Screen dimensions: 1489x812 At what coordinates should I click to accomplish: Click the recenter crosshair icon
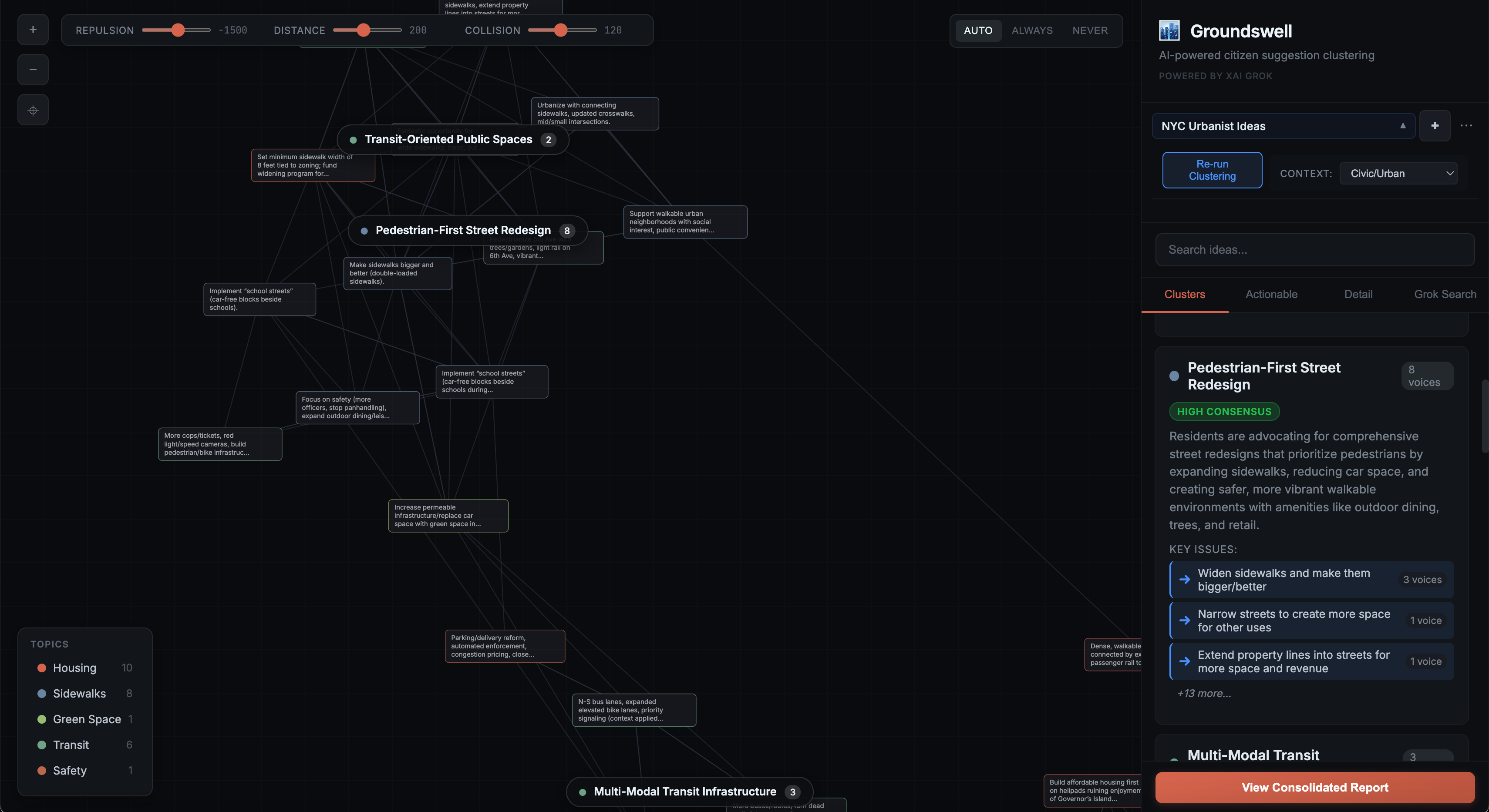coord(33,110)
